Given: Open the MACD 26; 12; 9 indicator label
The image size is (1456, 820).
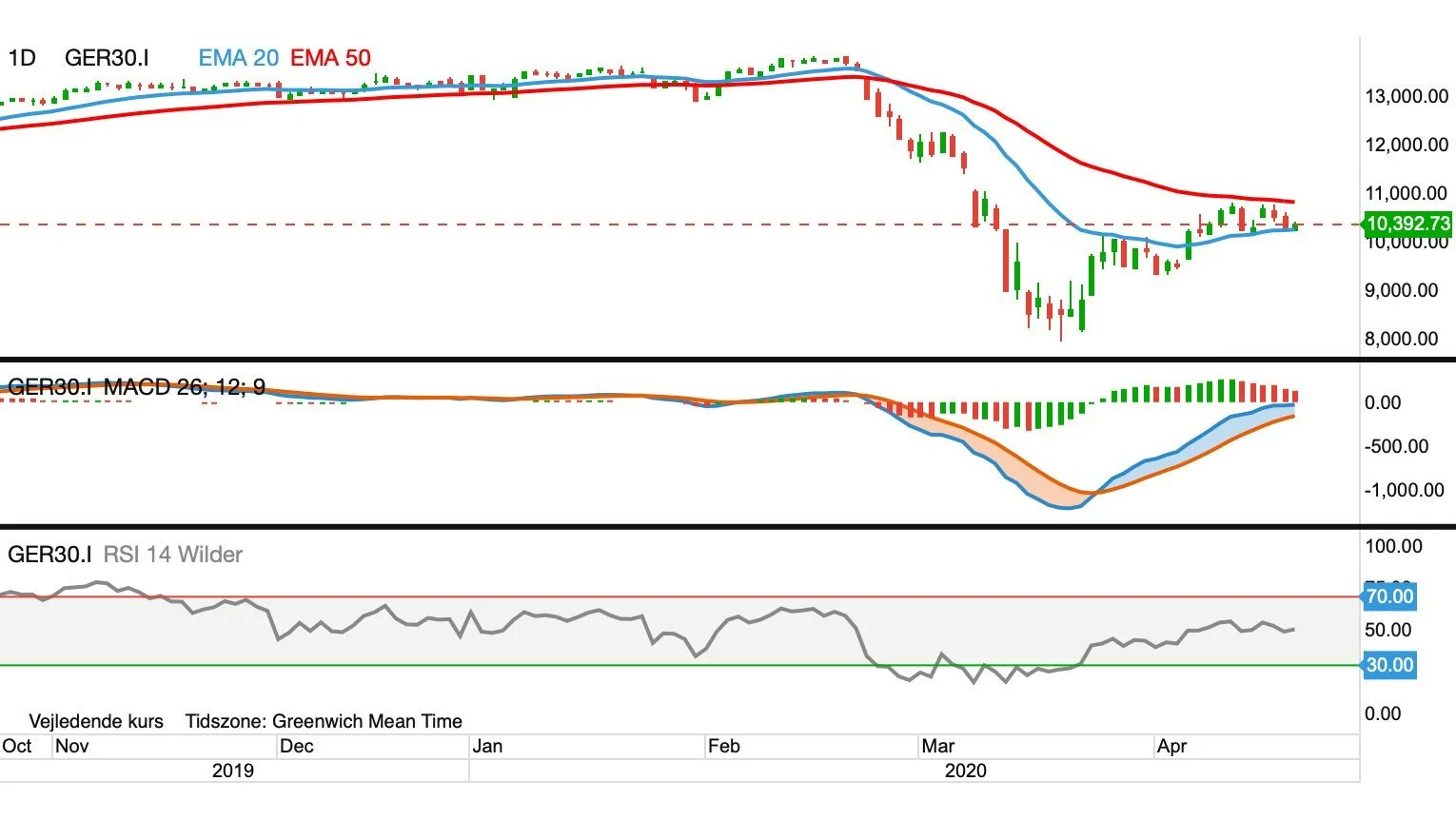Looking at the screenshot, I should tap(184, 387).
